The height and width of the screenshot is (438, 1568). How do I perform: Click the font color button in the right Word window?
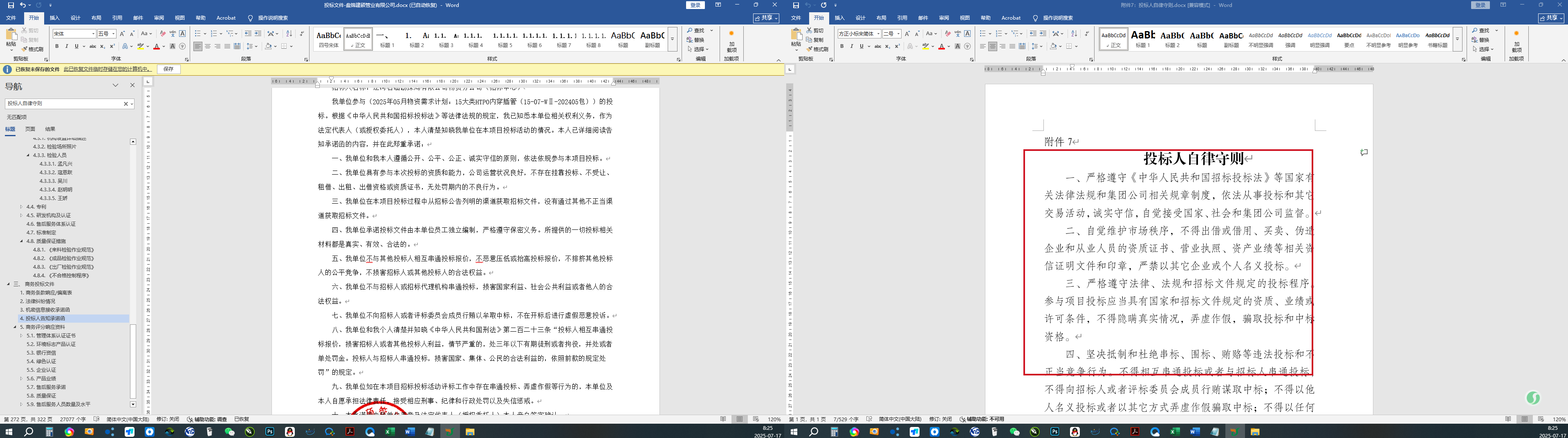tap(942, 46)
